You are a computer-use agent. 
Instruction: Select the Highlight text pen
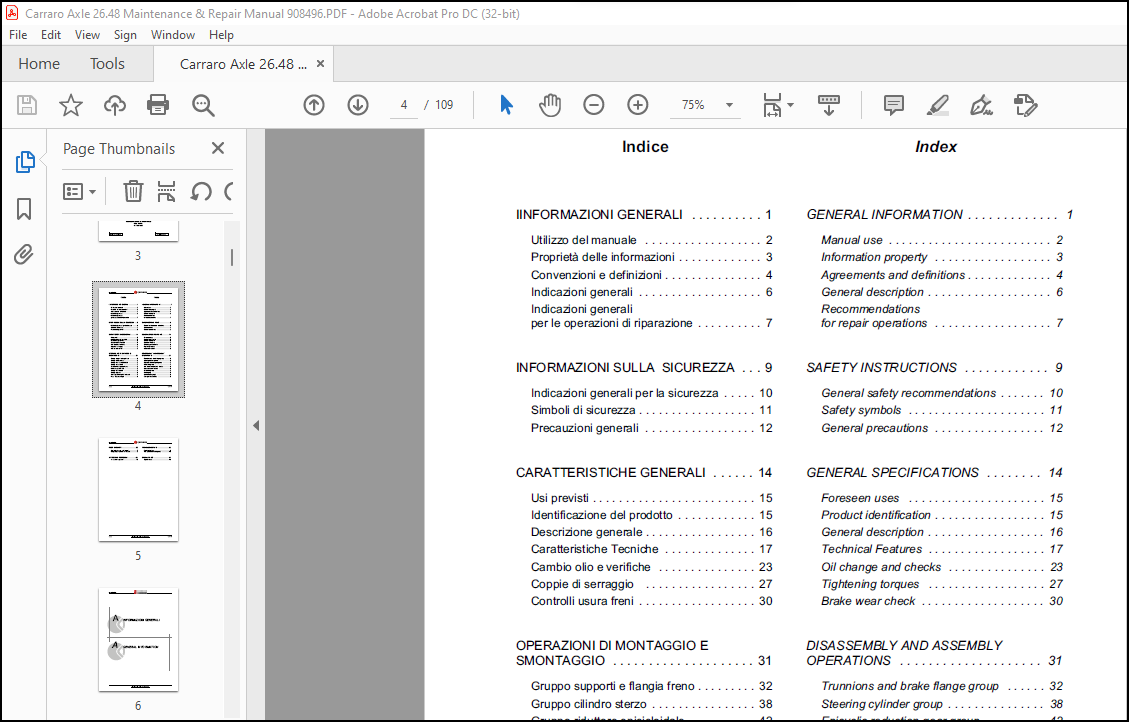(937, 105)
